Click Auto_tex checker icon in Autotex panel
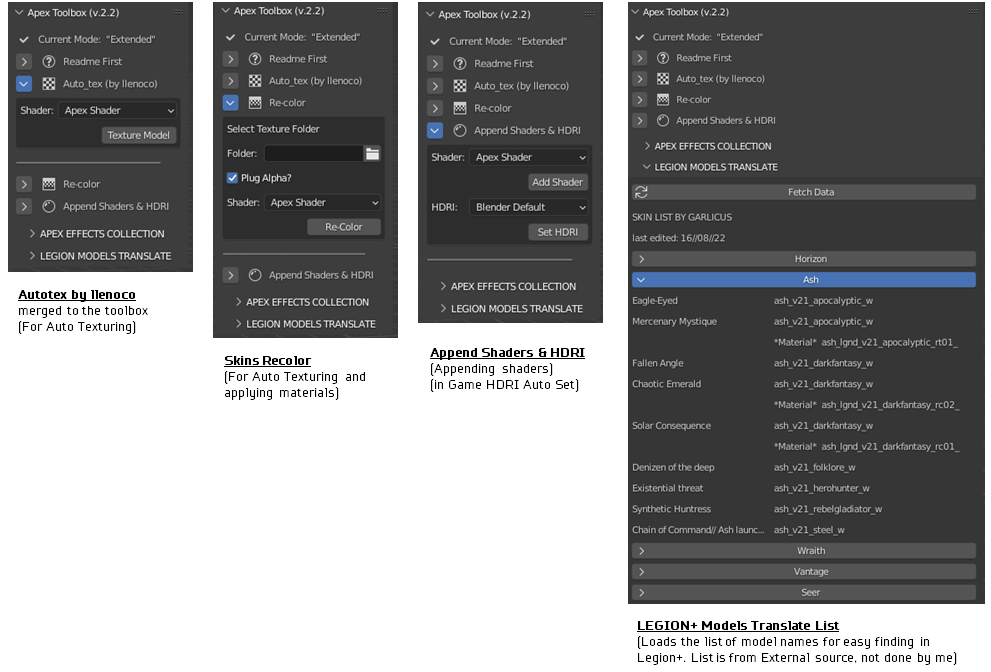This screenshot has height=672, width=991. pyautogui.click(x=49, y=83)
